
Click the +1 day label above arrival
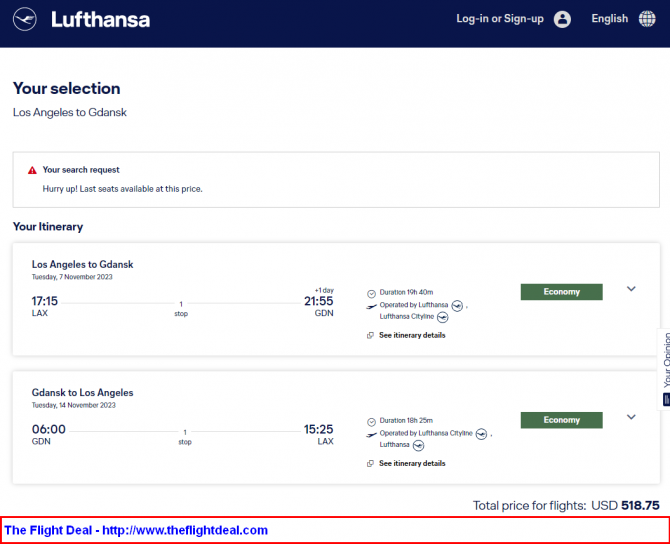pos(324,290)
